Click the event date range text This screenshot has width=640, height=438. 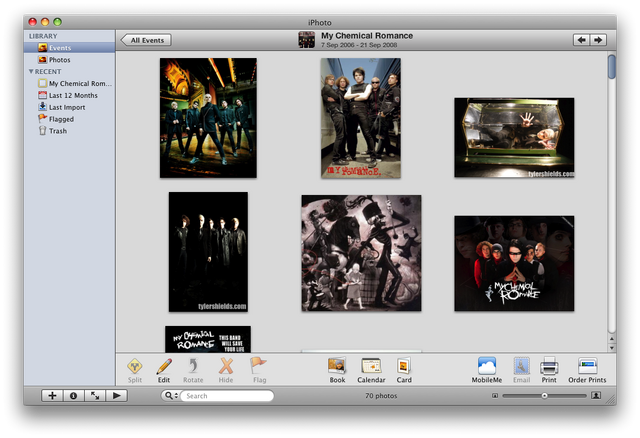[359, 45]
